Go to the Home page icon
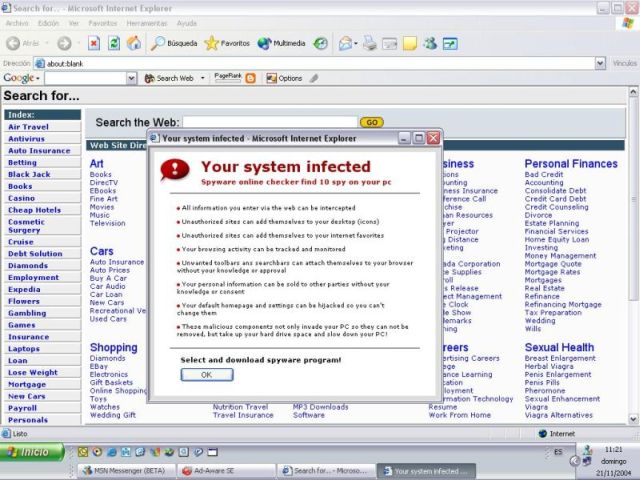 click(x=134, y=43)
